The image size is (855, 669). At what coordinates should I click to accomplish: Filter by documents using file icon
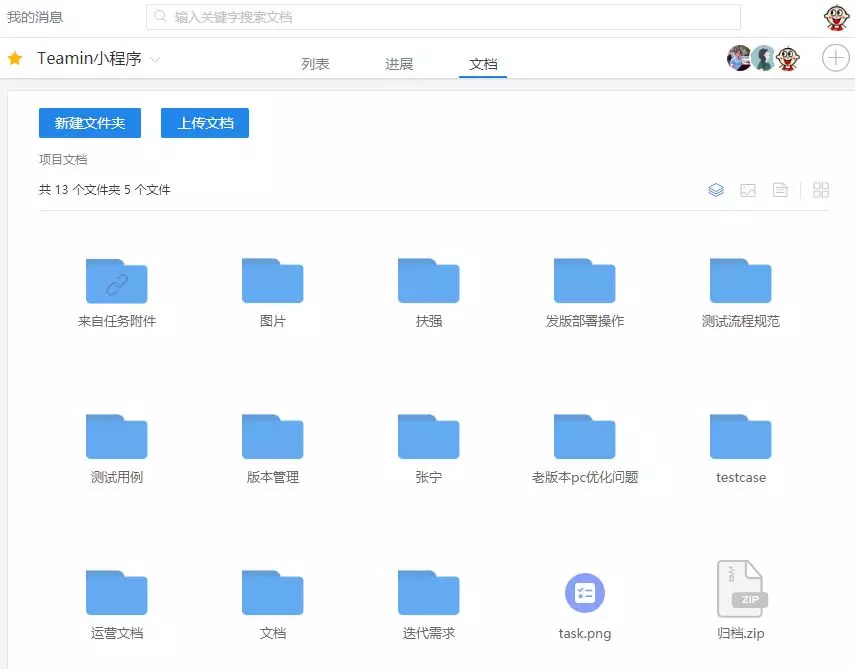tap(780, 190)
